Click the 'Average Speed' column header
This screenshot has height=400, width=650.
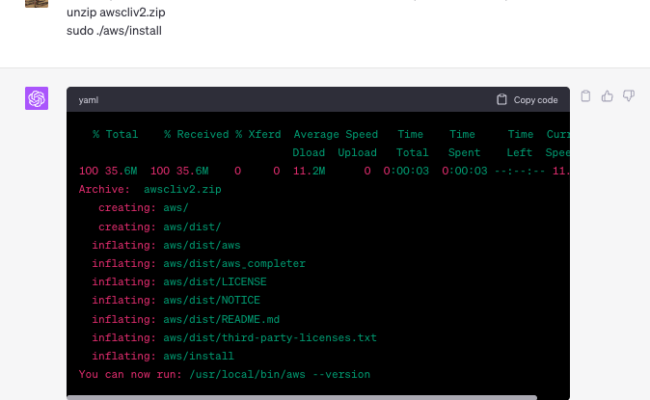pyautogui.click(x=336, y=134)
